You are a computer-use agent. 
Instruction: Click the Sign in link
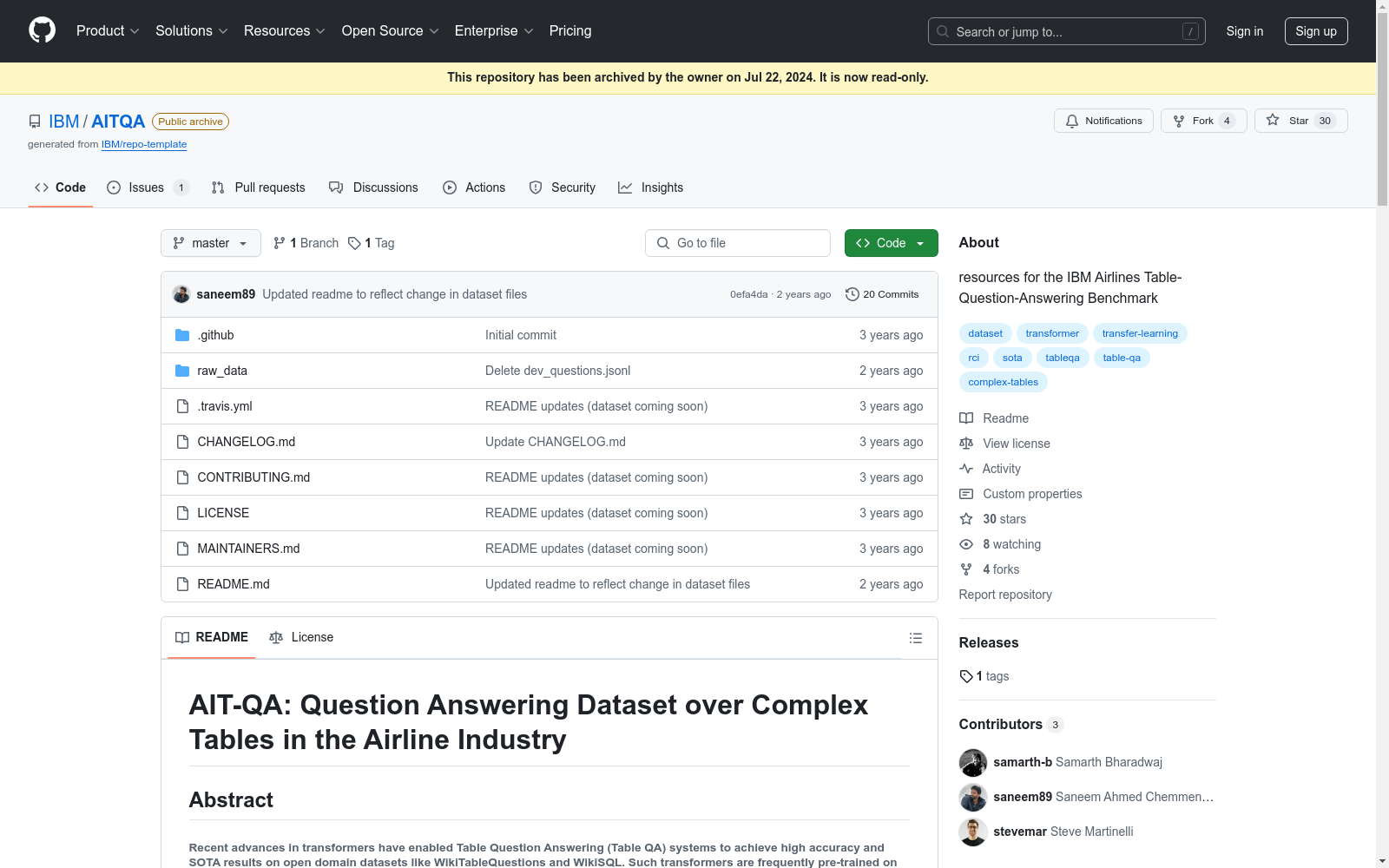coord(1245,31)
